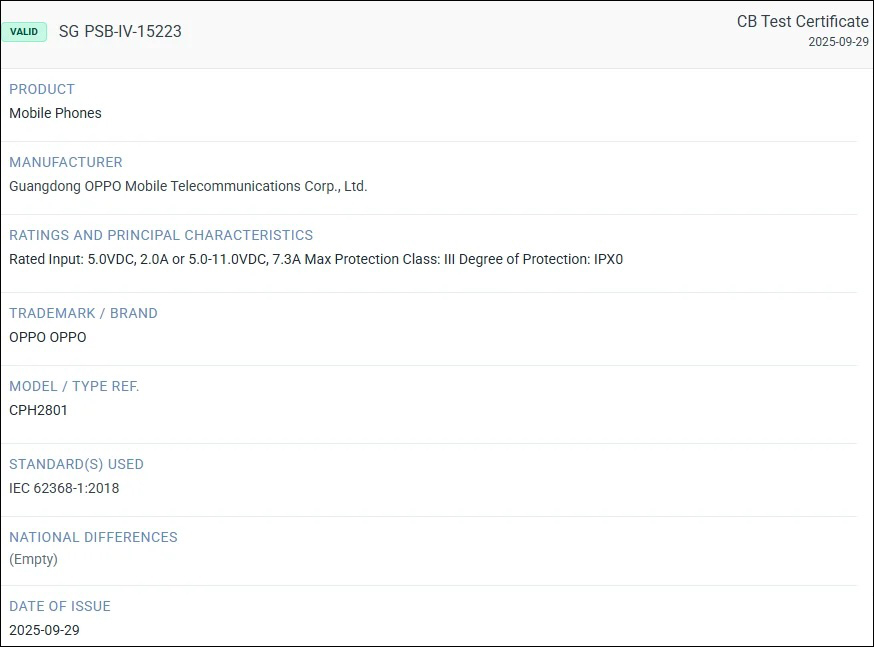Click the DATE OF ISSUE heading
874x647 pixels.
pyautogui.click(x=60, y=606)
